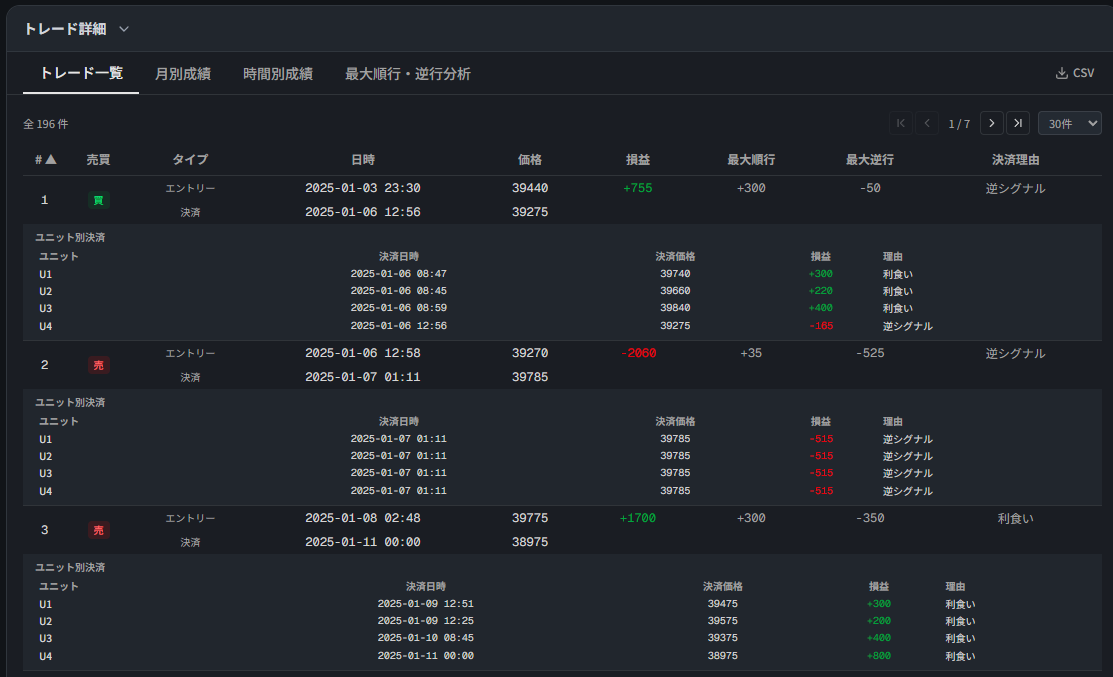Click entry date 2025-01-08 02:48
The height and width of the screenshot is (677, 1113).
pos(363,518)
